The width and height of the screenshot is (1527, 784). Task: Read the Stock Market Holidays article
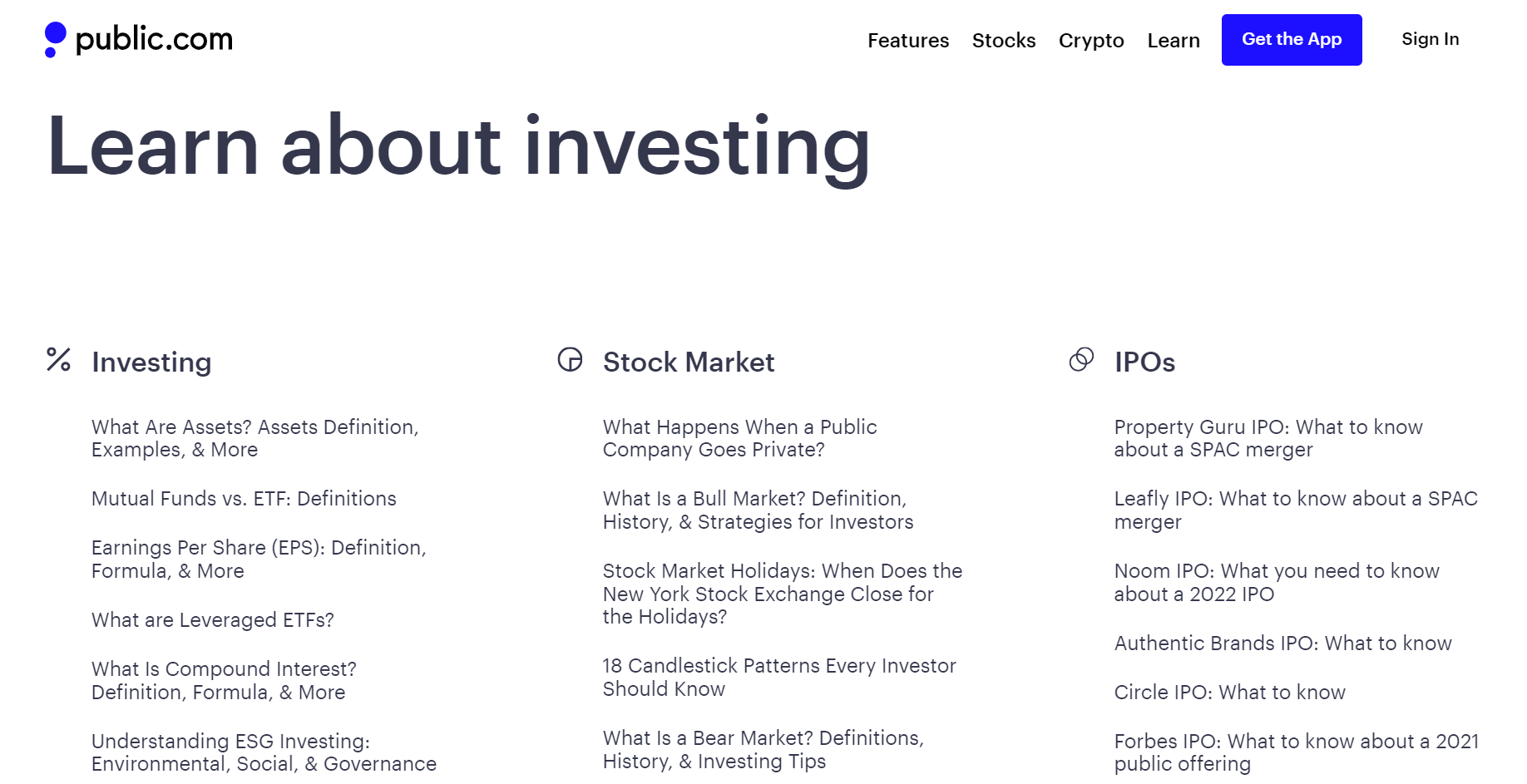coord(782,594)
